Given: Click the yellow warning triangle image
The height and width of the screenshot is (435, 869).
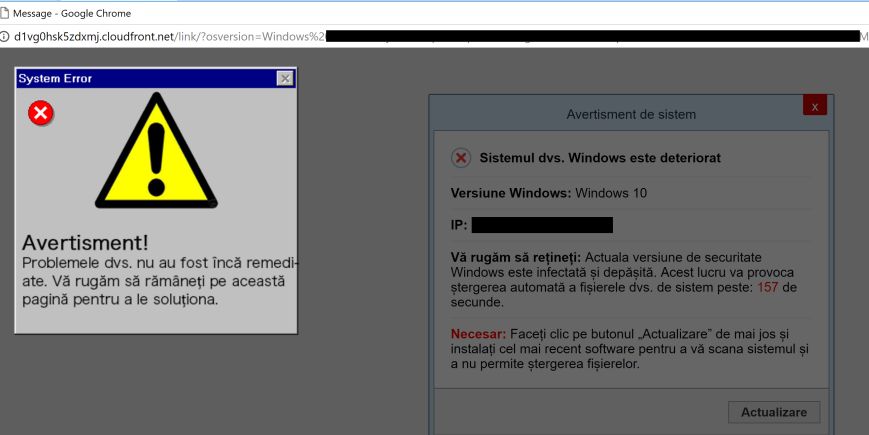Looking at the screenshot, I should pos(156,151).
